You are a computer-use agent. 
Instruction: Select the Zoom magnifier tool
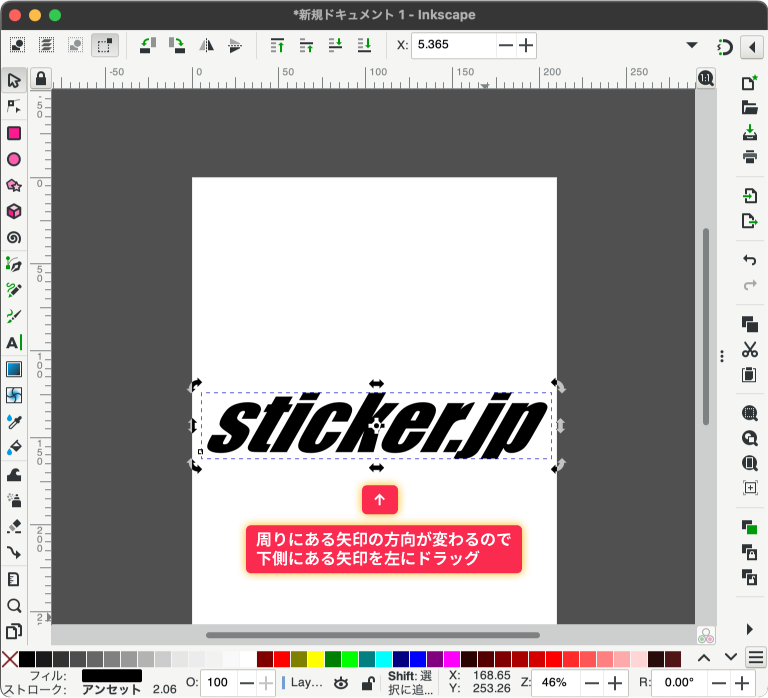[x=14, y=606]
